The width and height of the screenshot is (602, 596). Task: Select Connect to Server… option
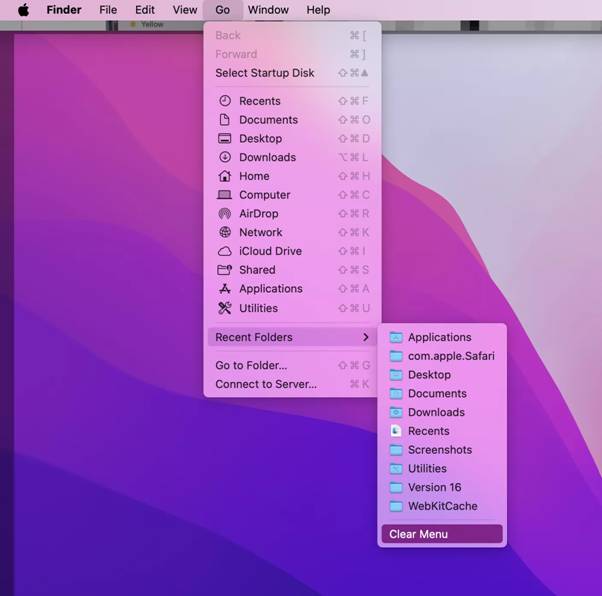tap(265, 384)
